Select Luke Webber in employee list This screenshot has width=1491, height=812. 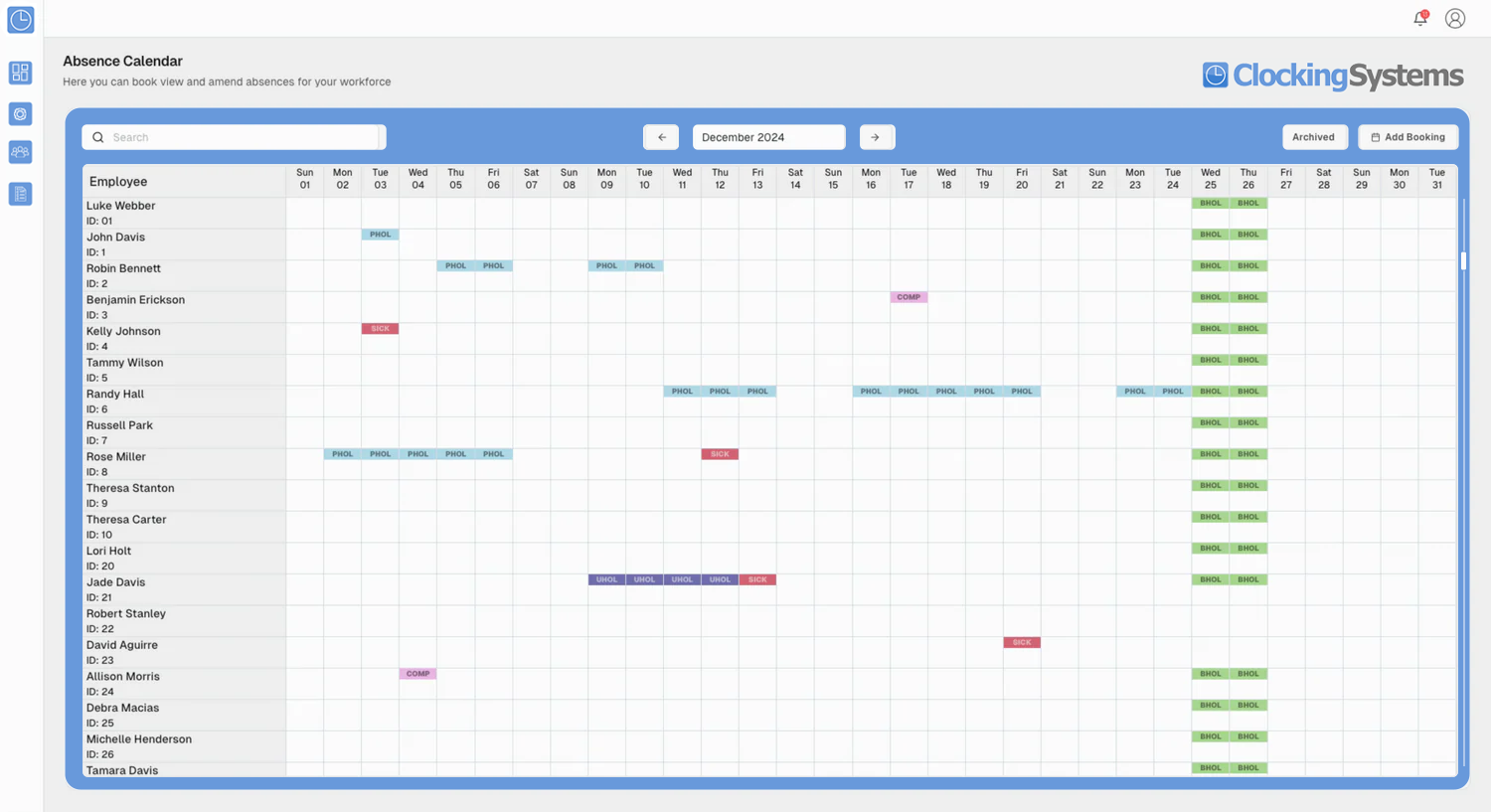point(121,206)
